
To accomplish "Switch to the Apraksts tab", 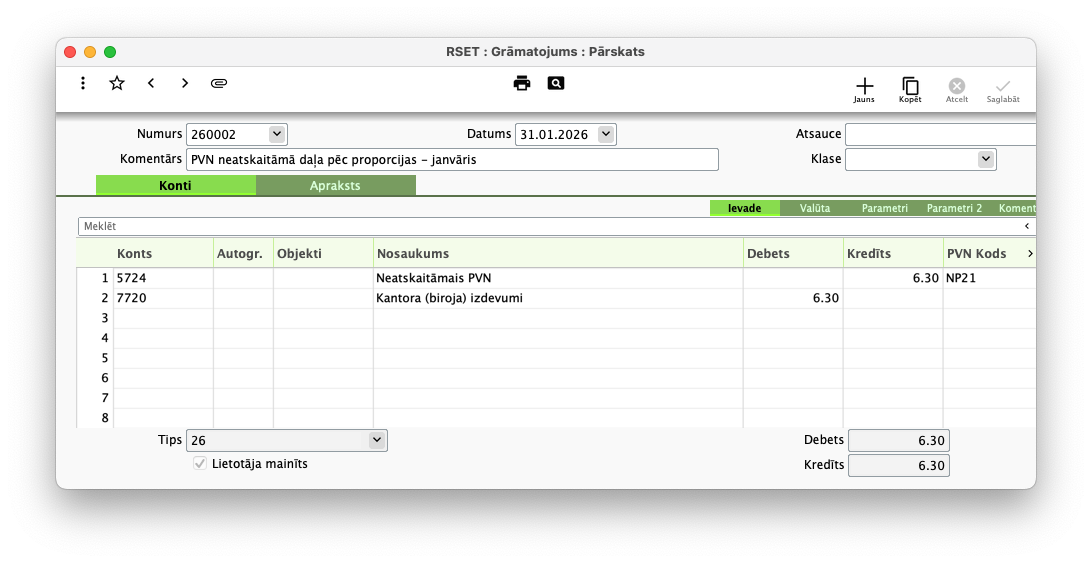I will 335,186.
